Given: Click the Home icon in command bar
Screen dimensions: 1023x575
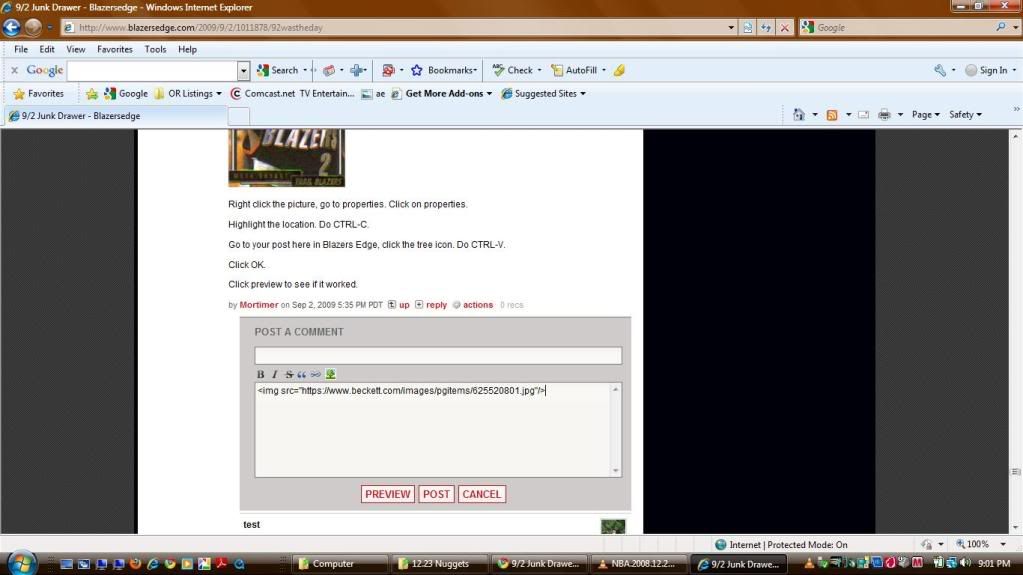Looking at the screenshot, I should pyautogui.click(x=799, y=115).
